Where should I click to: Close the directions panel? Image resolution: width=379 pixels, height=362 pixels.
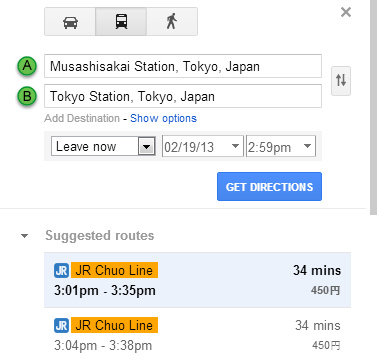pyautogui.click(x=346, y=12)
